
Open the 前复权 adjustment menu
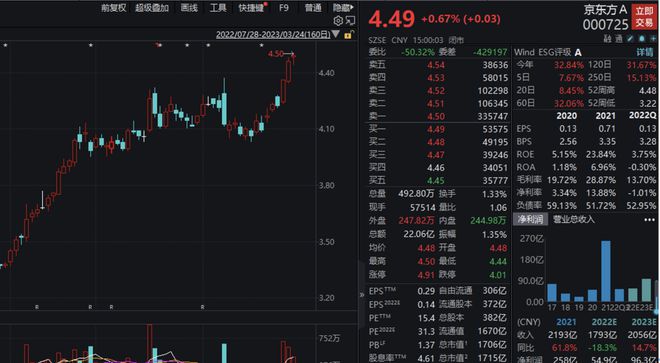[113, 8]
